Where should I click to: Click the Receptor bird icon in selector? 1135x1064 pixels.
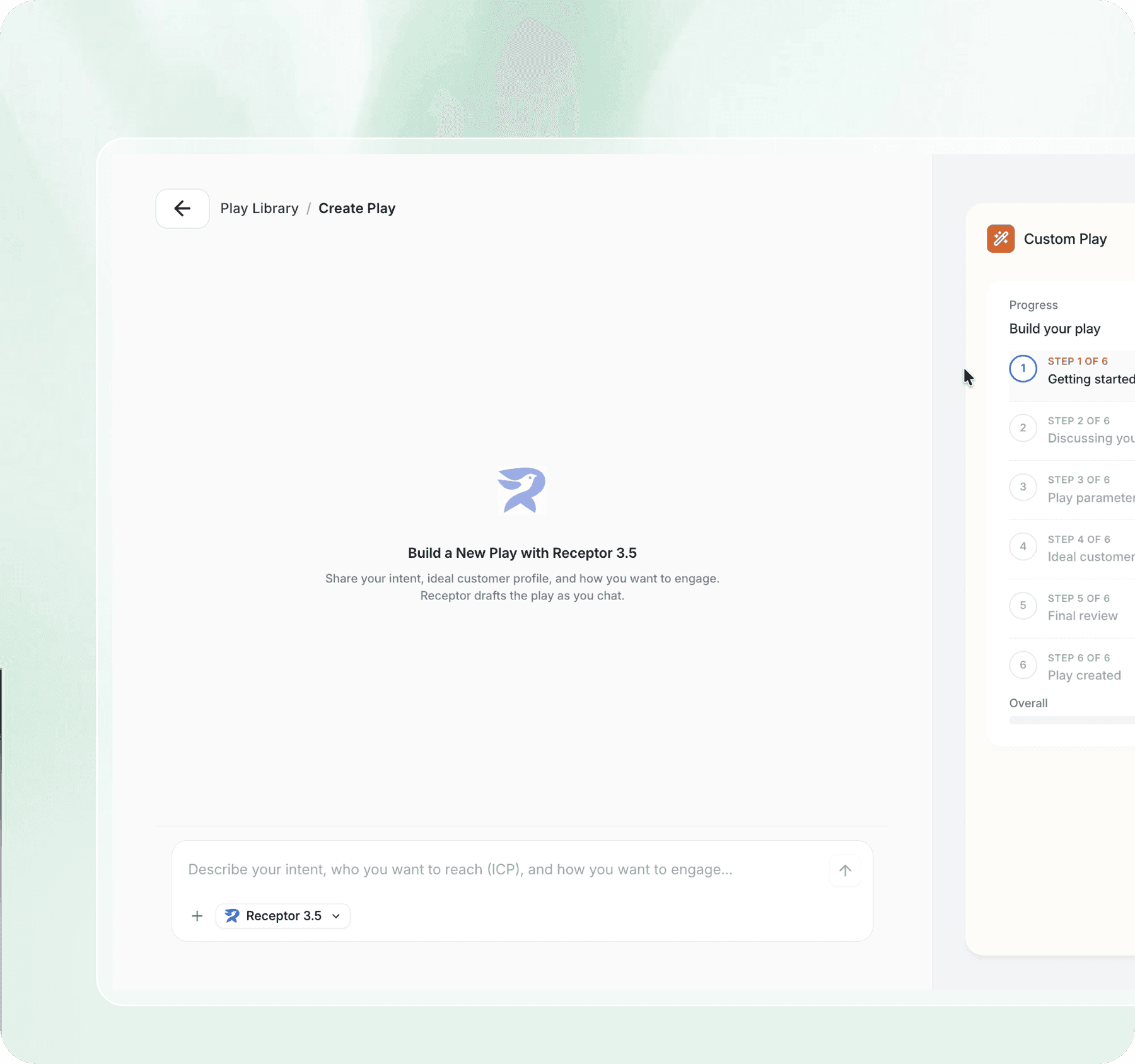[x=232, y=916]
